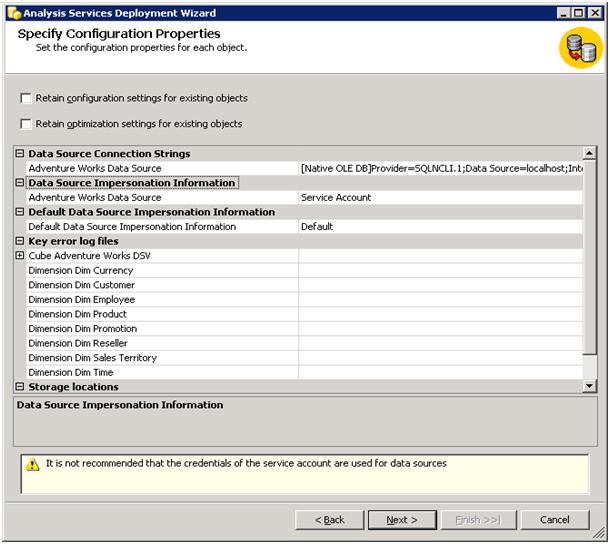Image resolution: width=610 pixels, height=544 pixels.
Task: Go to previous page with Back button
Action: [330, 520]
